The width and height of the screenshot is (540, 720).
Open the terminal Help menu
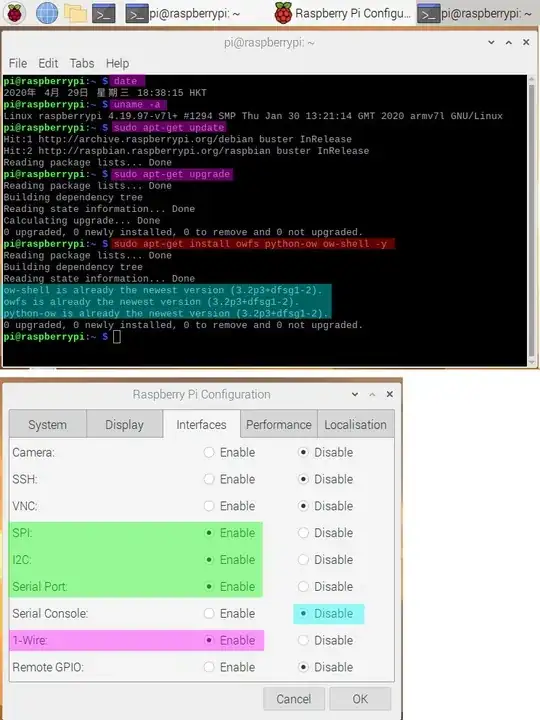click(x=117, y=63)
